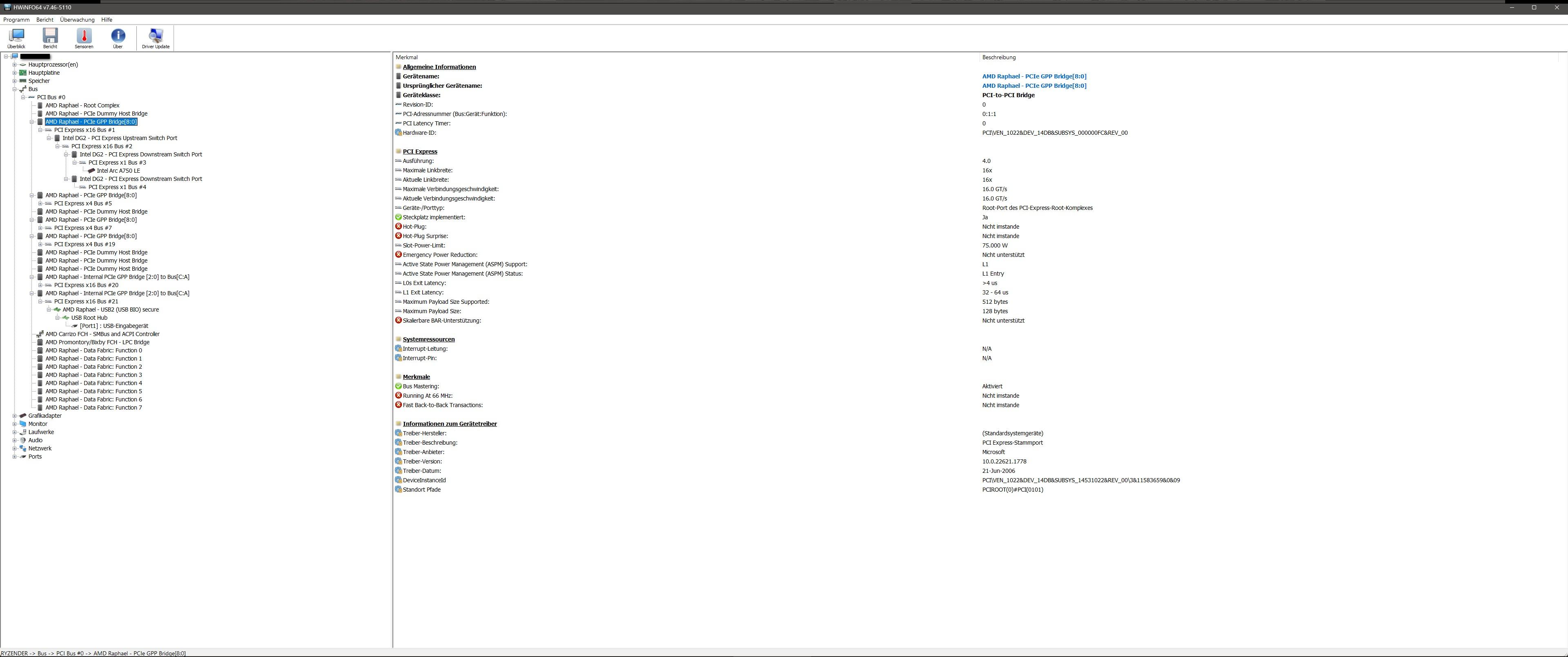
Task: Expand PCI Express x4 Bus #5
Action: tap(40, 203)
